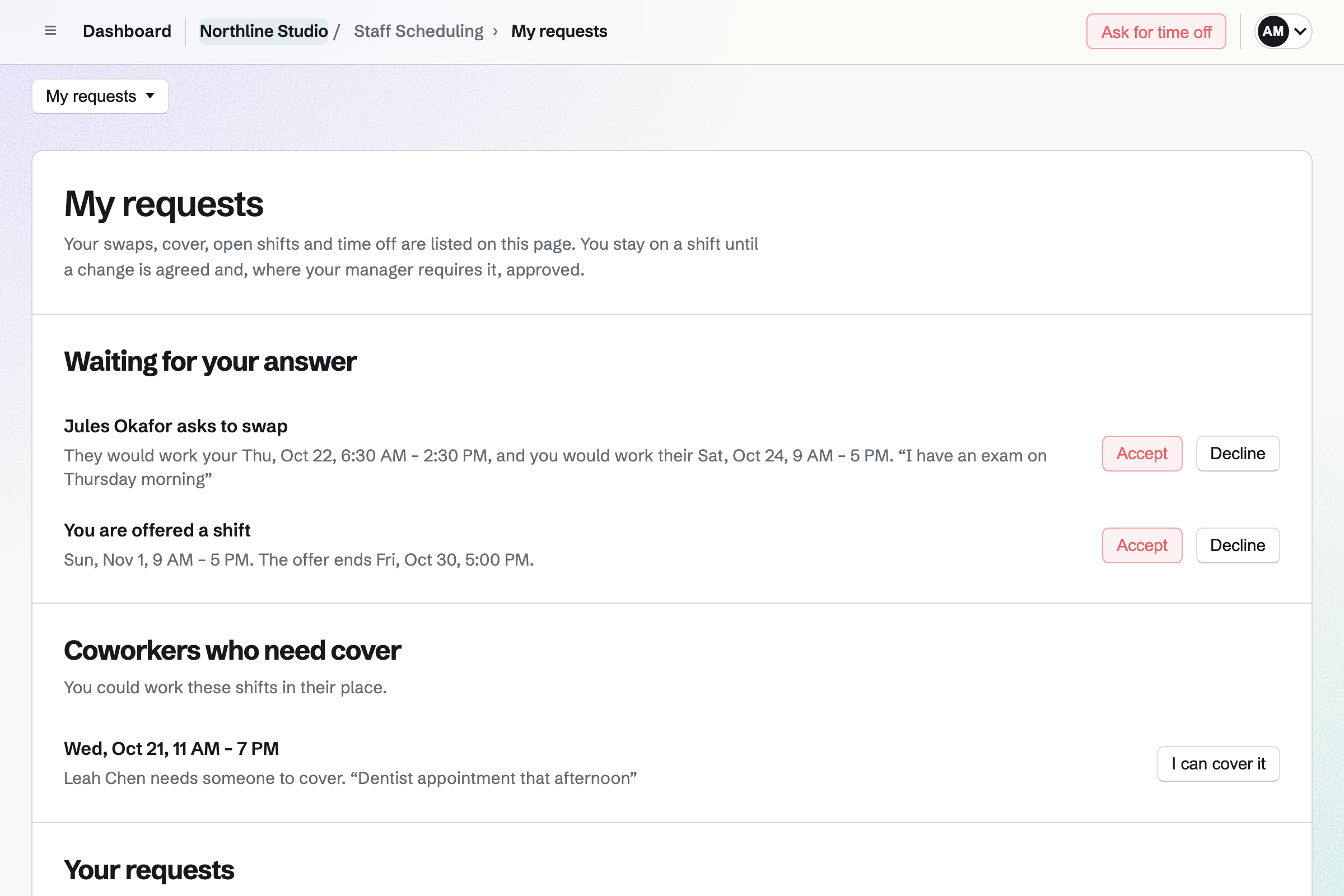
Task: Click the intro paragraph starting "Your swaps, cover"
Action: pyautogui.click(x=411, y=256)
